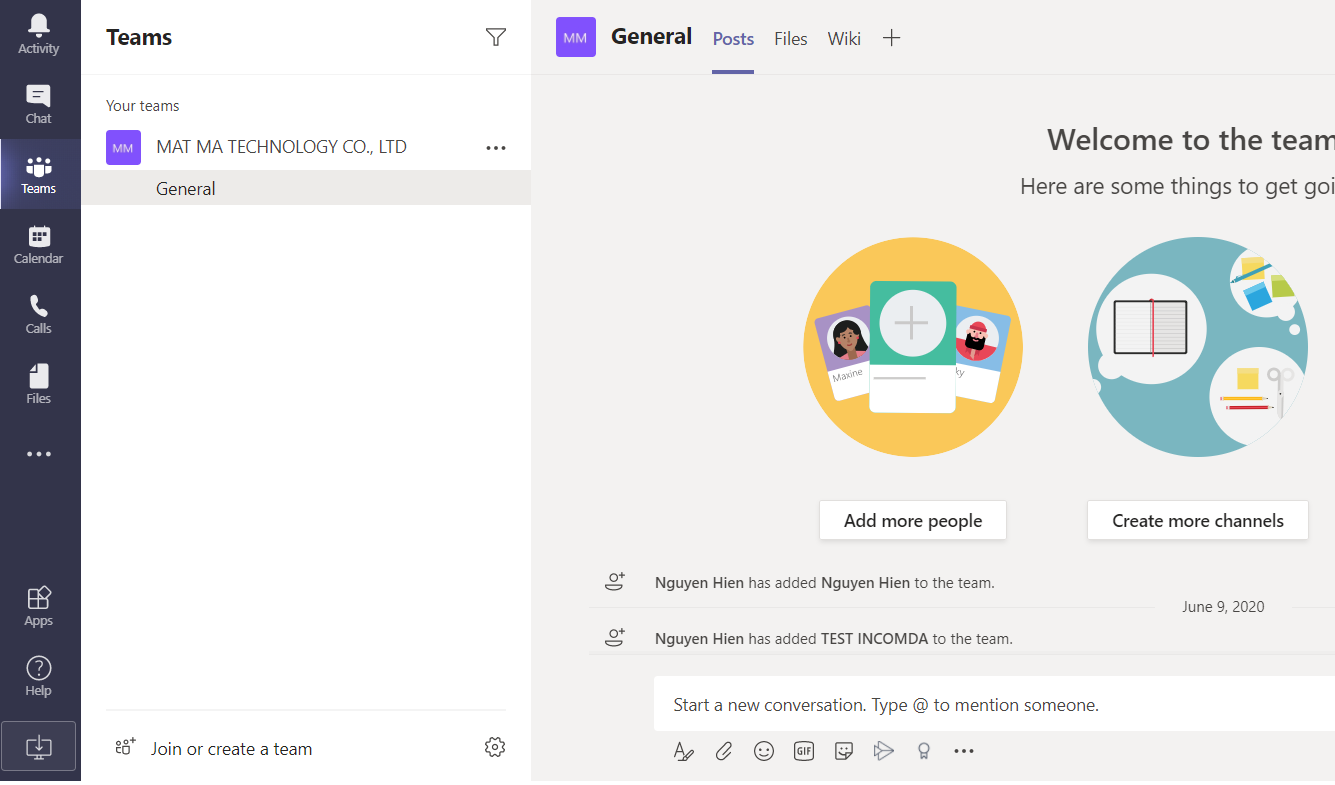Attach a file with paperclip icon
The height and width of the screenshot is (785, 1335).
pyautogui.click(x=724, y=751)
